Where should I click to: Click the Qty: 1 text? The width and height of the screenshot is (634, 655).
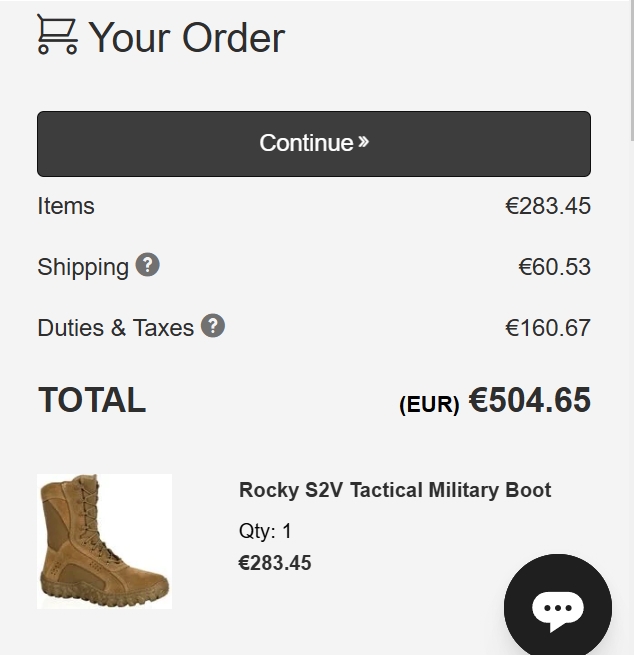coord(265,531)
